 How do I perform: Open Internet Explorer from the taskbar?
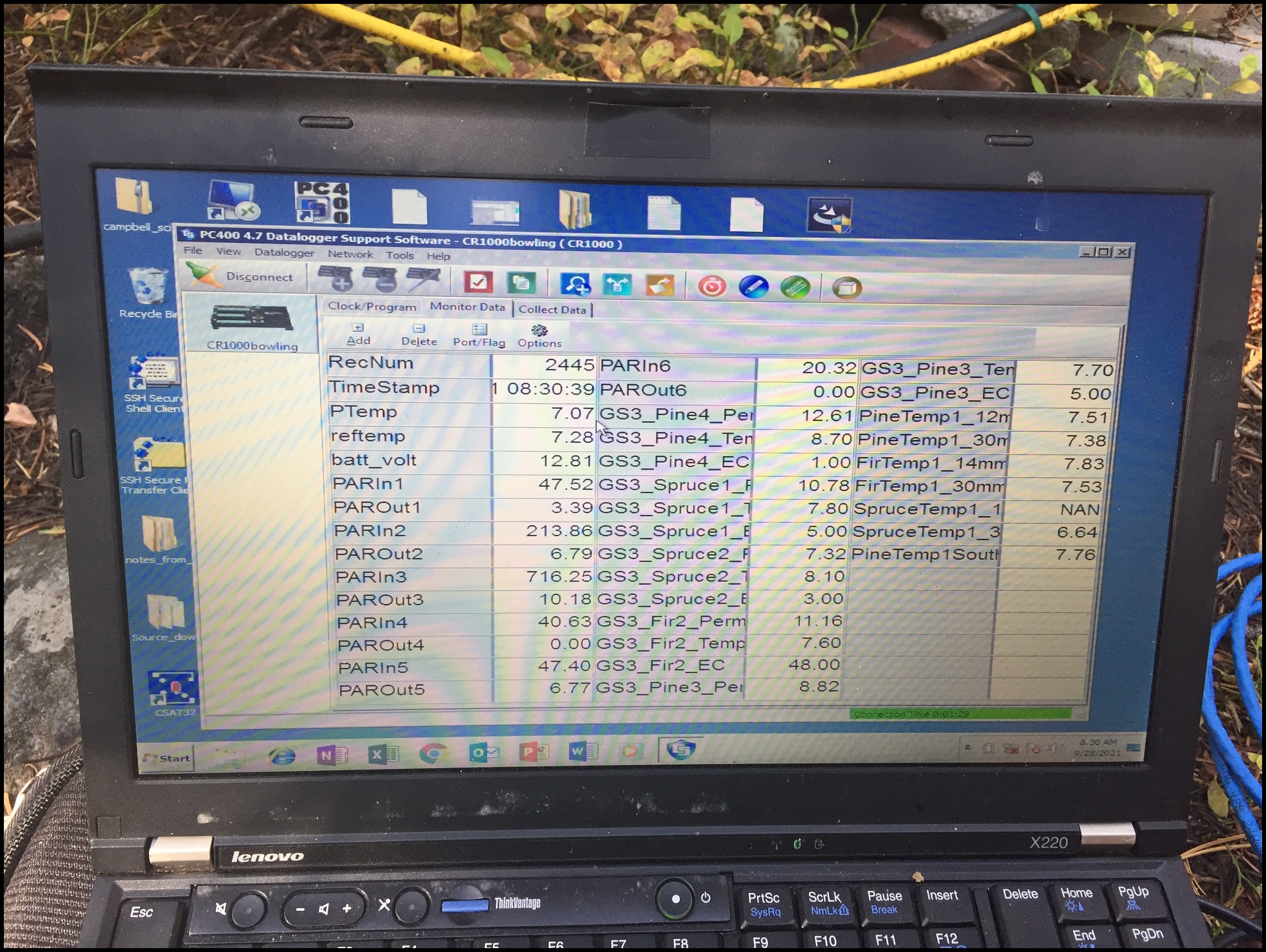281,755
